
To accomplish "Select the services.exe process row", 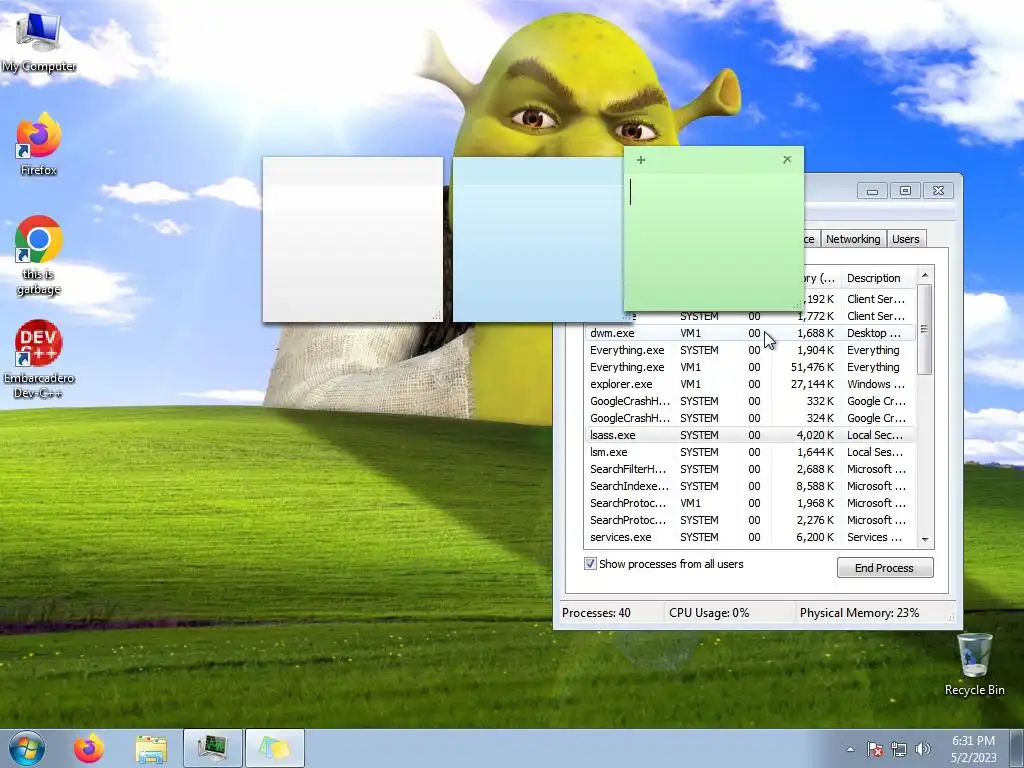I will pyautogui.click(x=750, y=537).
